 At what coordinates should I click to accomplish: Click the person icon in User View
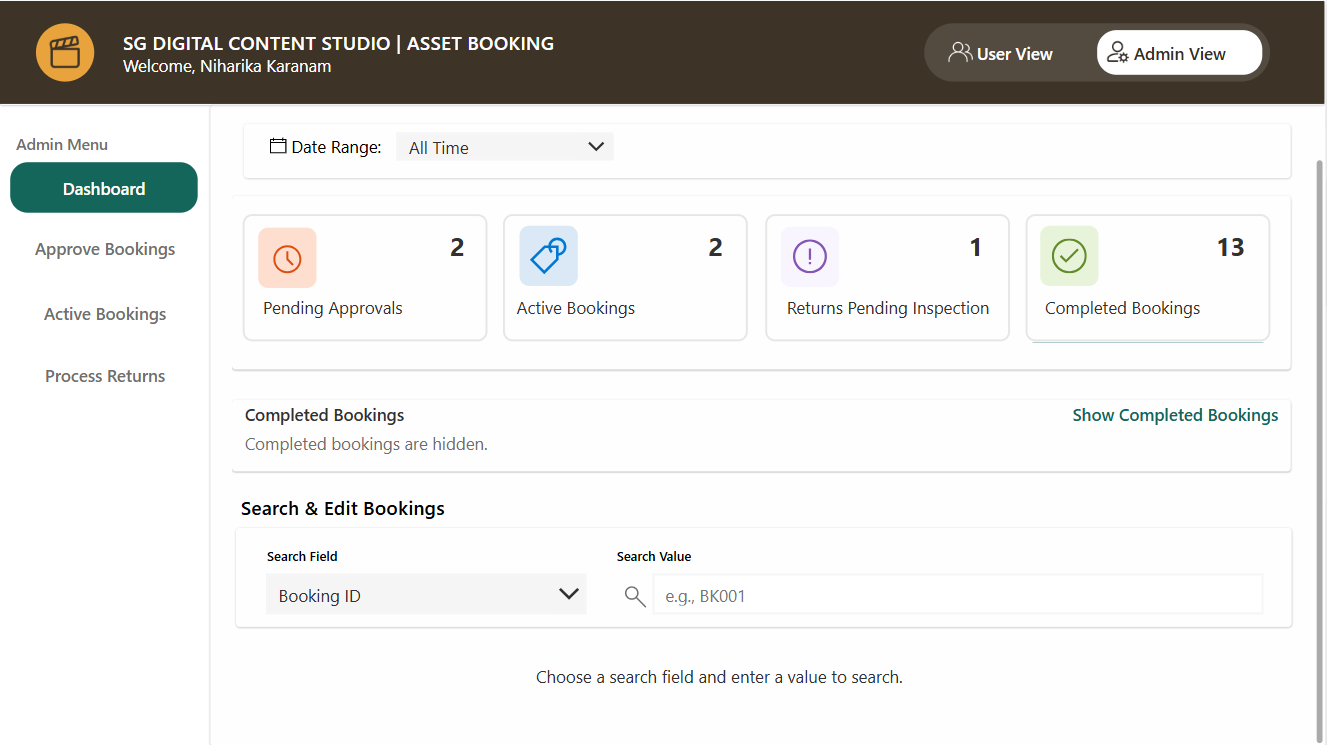click(x=960, y=52)
